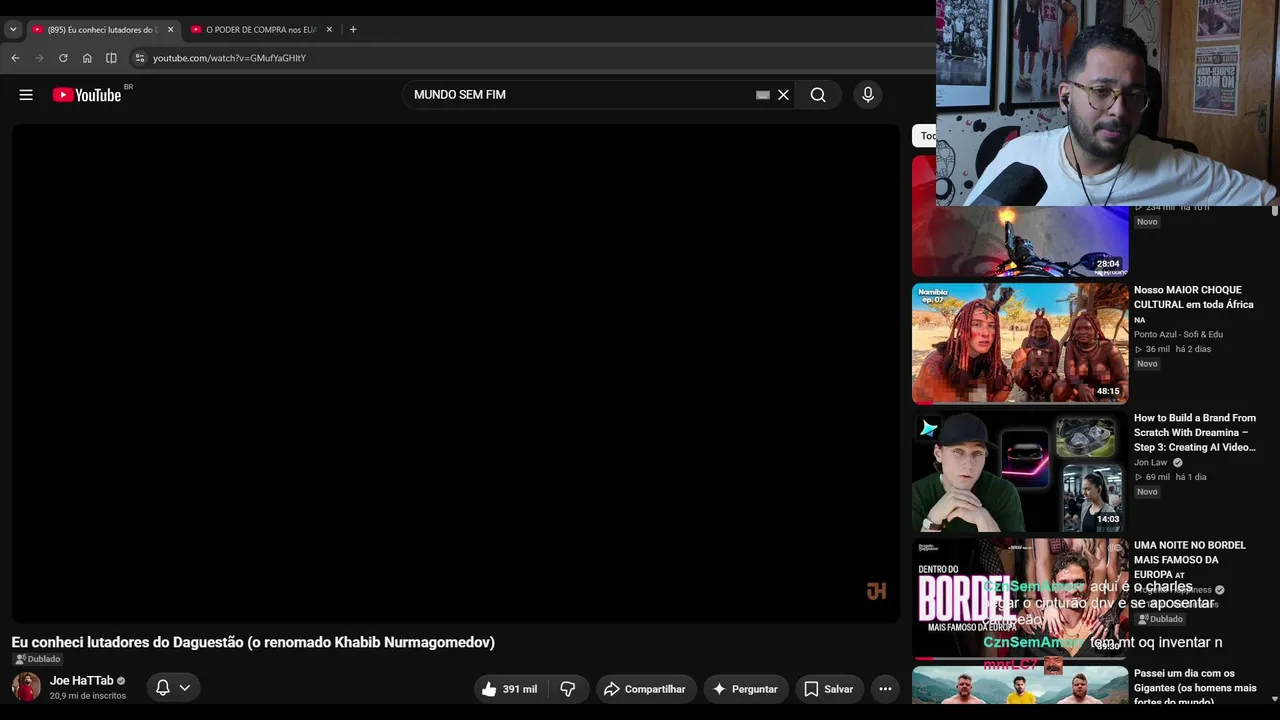1280x720 pixels.
Task: Click the video title 'Eu conheci lutadores do Daguestão'
Action: [x=253, y=642]
